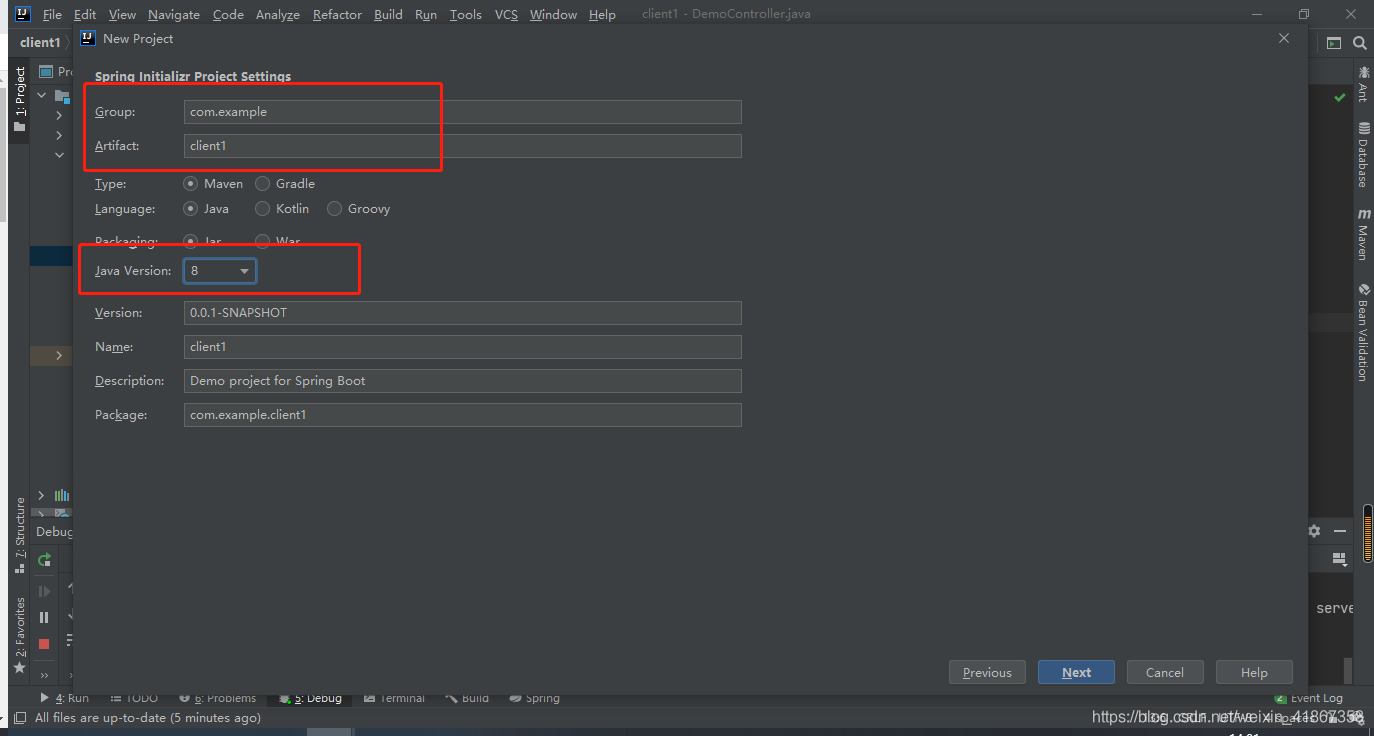Click the client1 breadcrumb
Image resolution: width=1374 pixels, height=736 pixels.
[40, 43]
